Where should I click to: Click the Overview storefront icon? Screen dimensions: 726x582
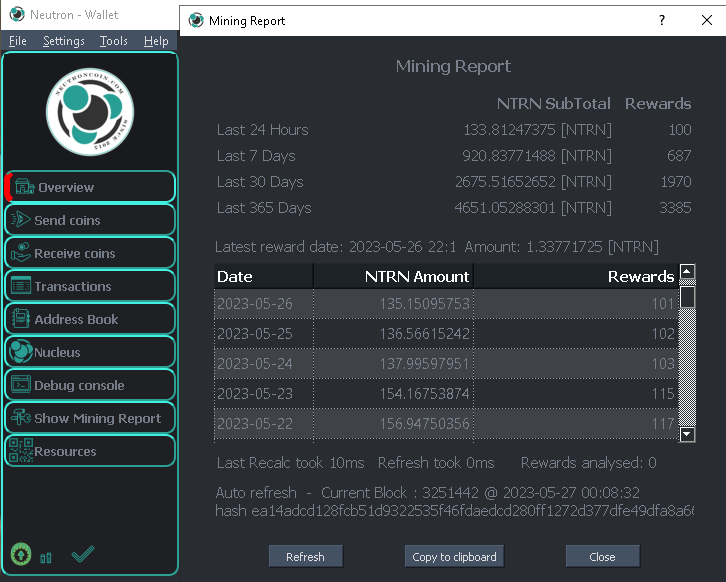tap(24, 187)
